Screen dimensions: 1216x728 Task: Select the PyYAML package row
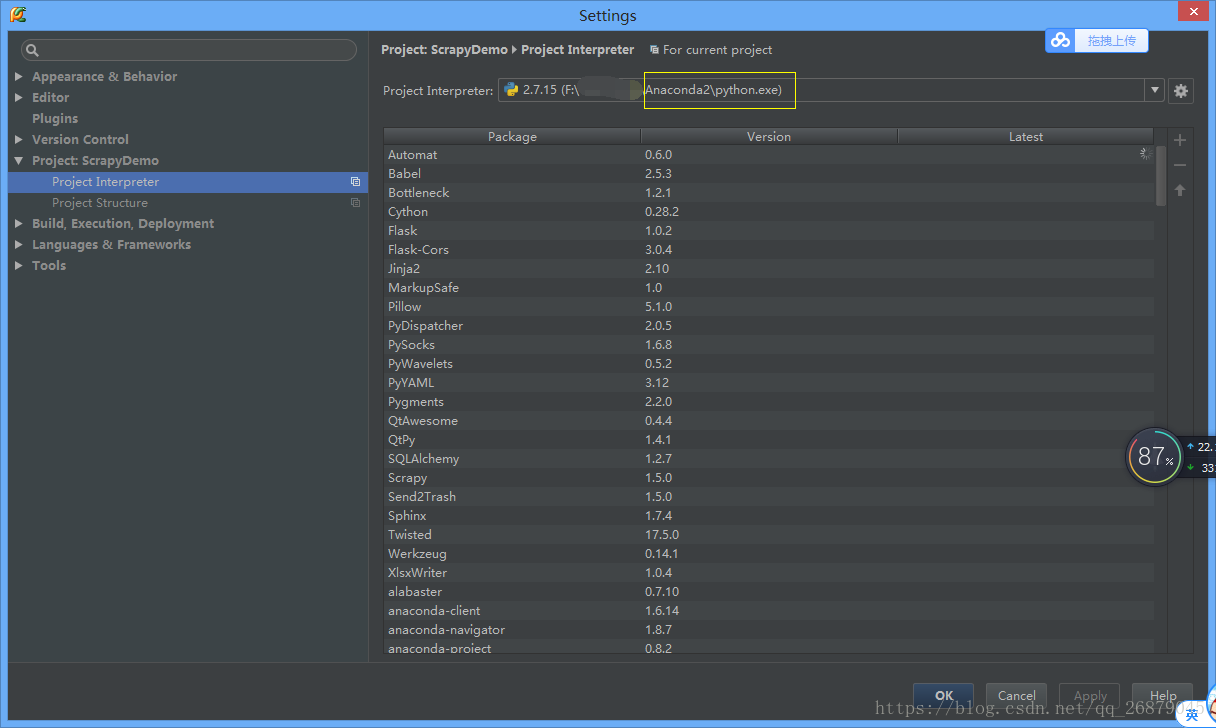[768, 383]
